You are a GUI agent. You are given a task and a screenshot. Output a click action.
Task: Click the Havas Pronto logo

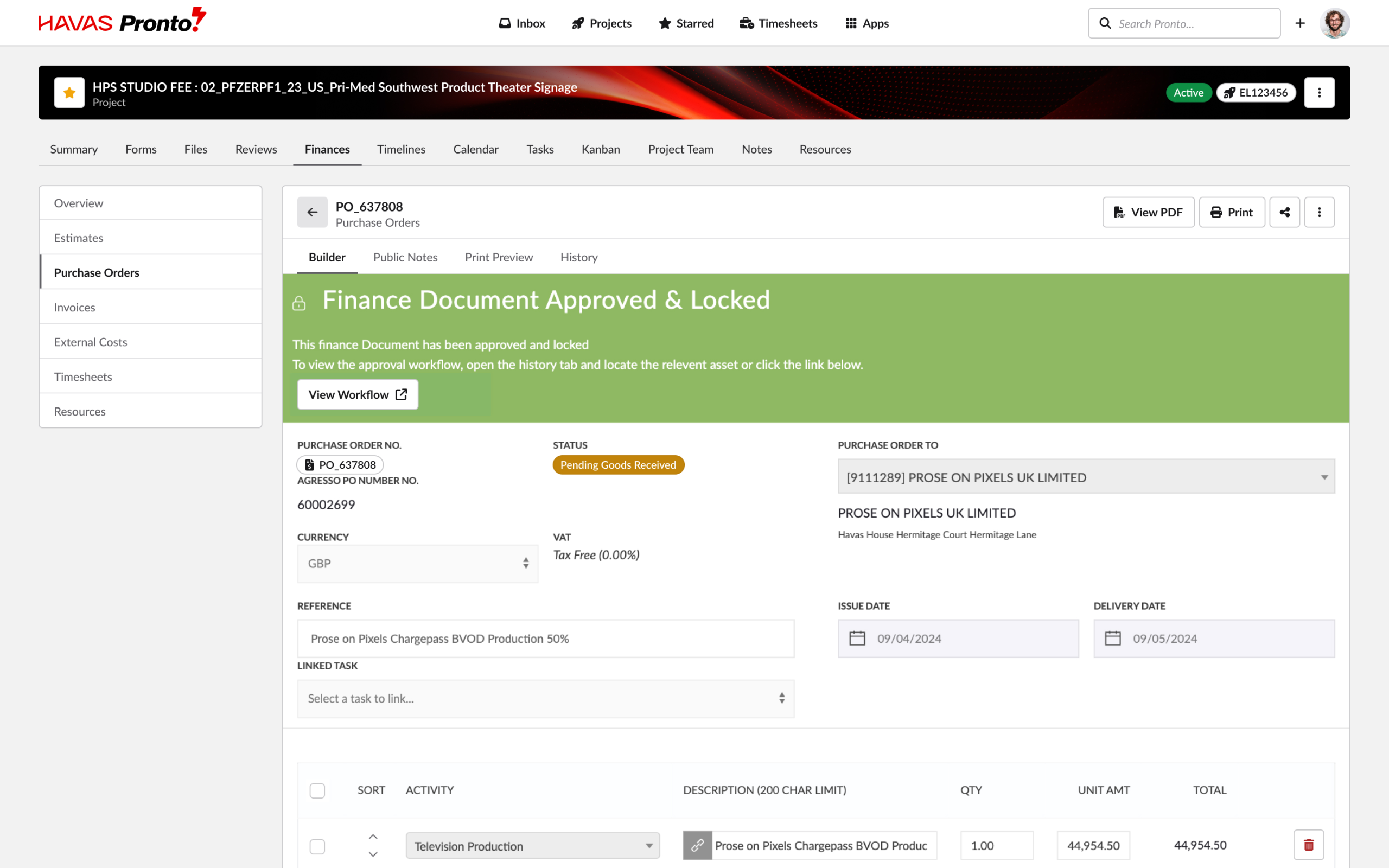point(122,21)
